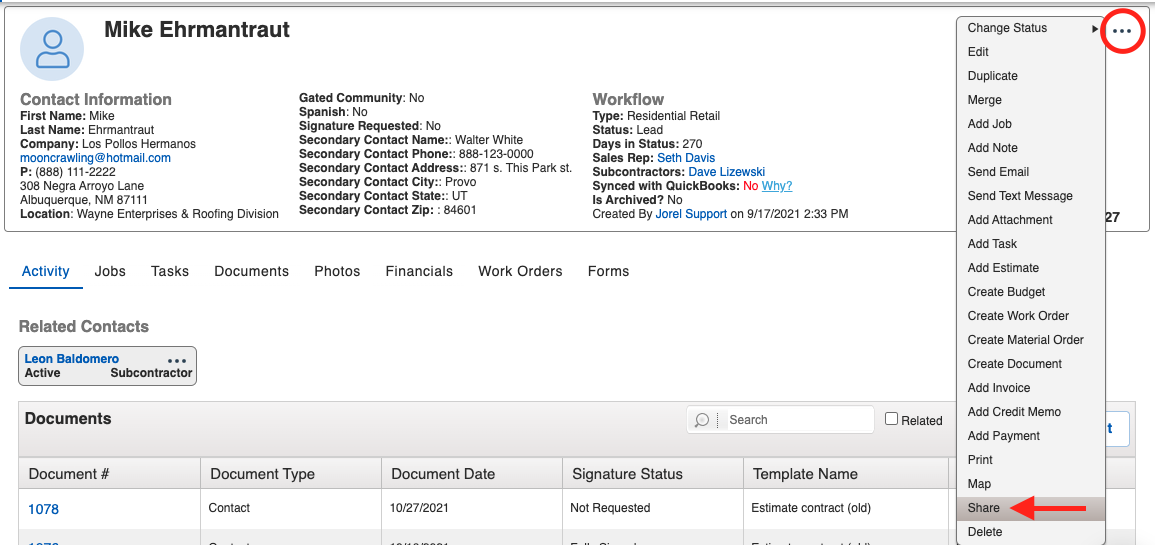The height and width of the screenshot is (545, 1155).
Task: Choose Send Text Message menu option
Action: 1020,196
